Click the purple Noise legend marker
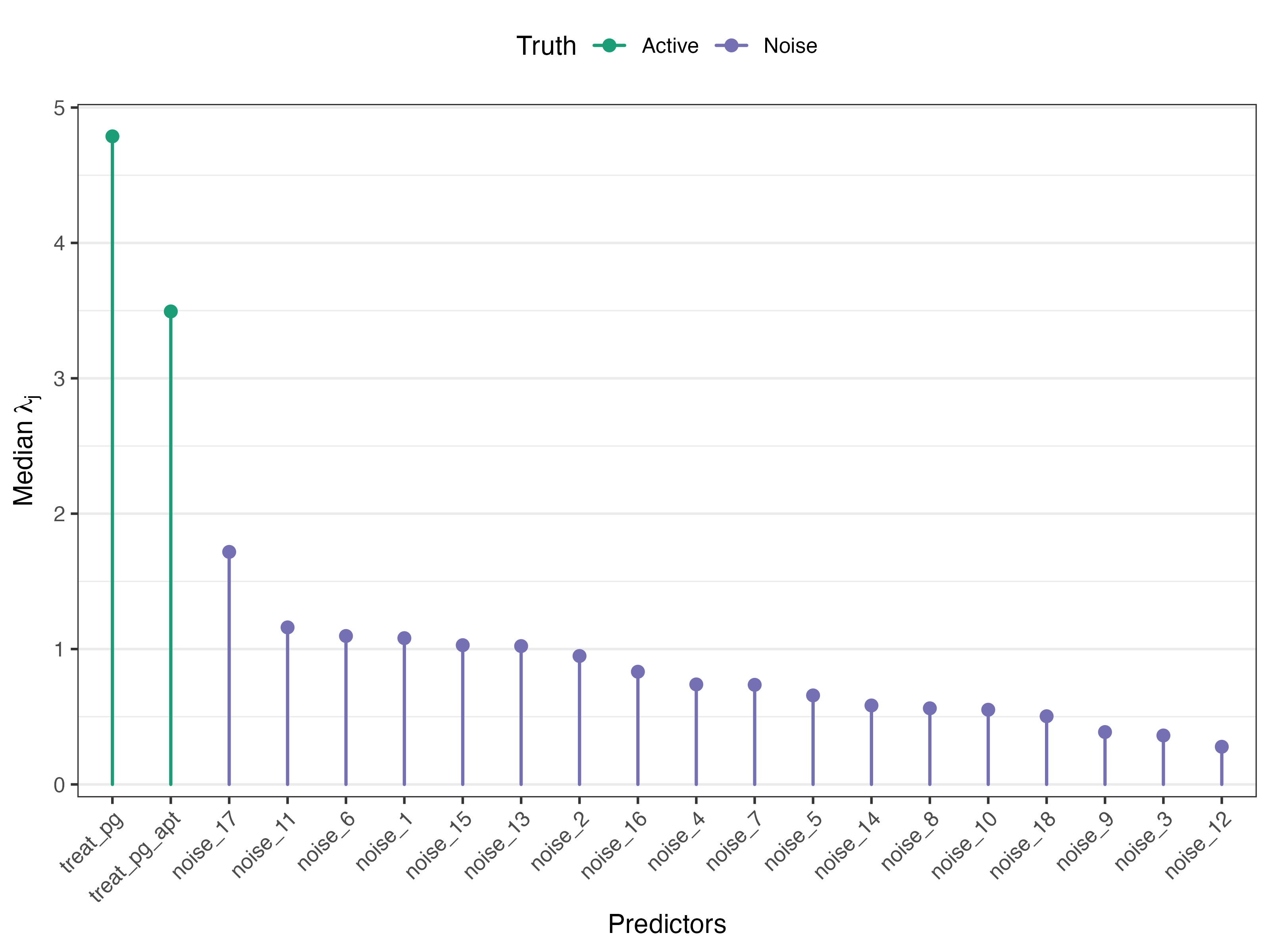 731,46
